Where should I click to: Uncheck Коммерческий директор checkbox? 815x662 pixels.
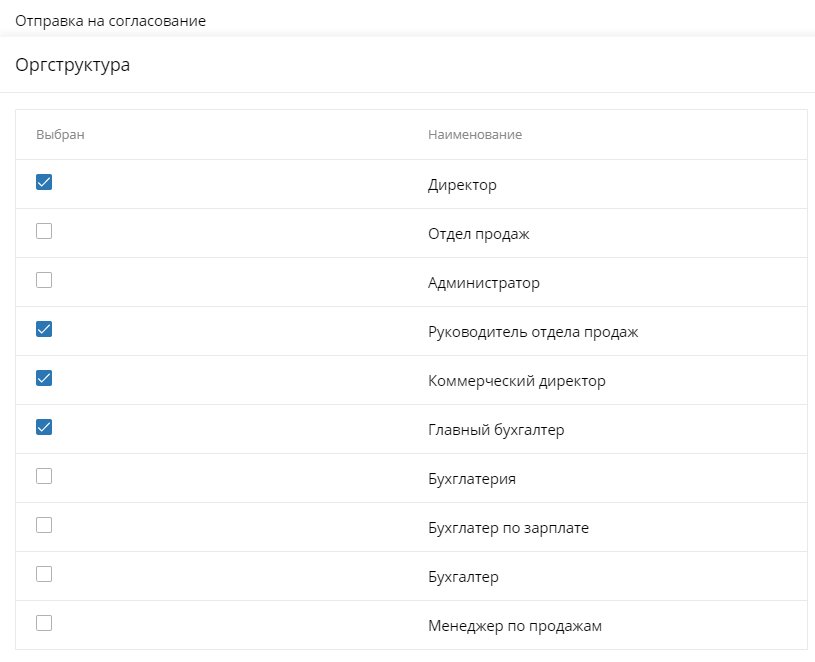(x=44, y=378)
